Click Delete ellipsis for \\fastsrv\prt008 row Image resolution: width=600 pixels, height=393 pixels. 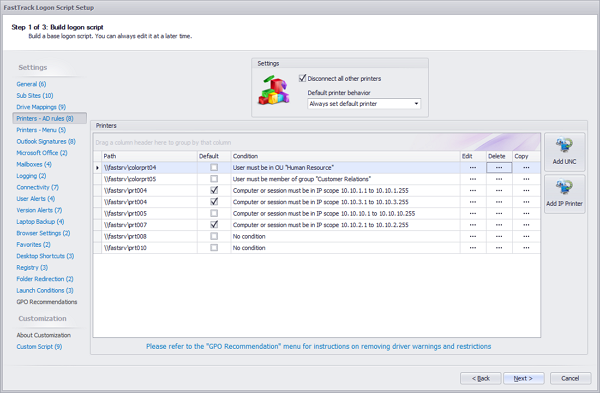click(x=499, y=236)
